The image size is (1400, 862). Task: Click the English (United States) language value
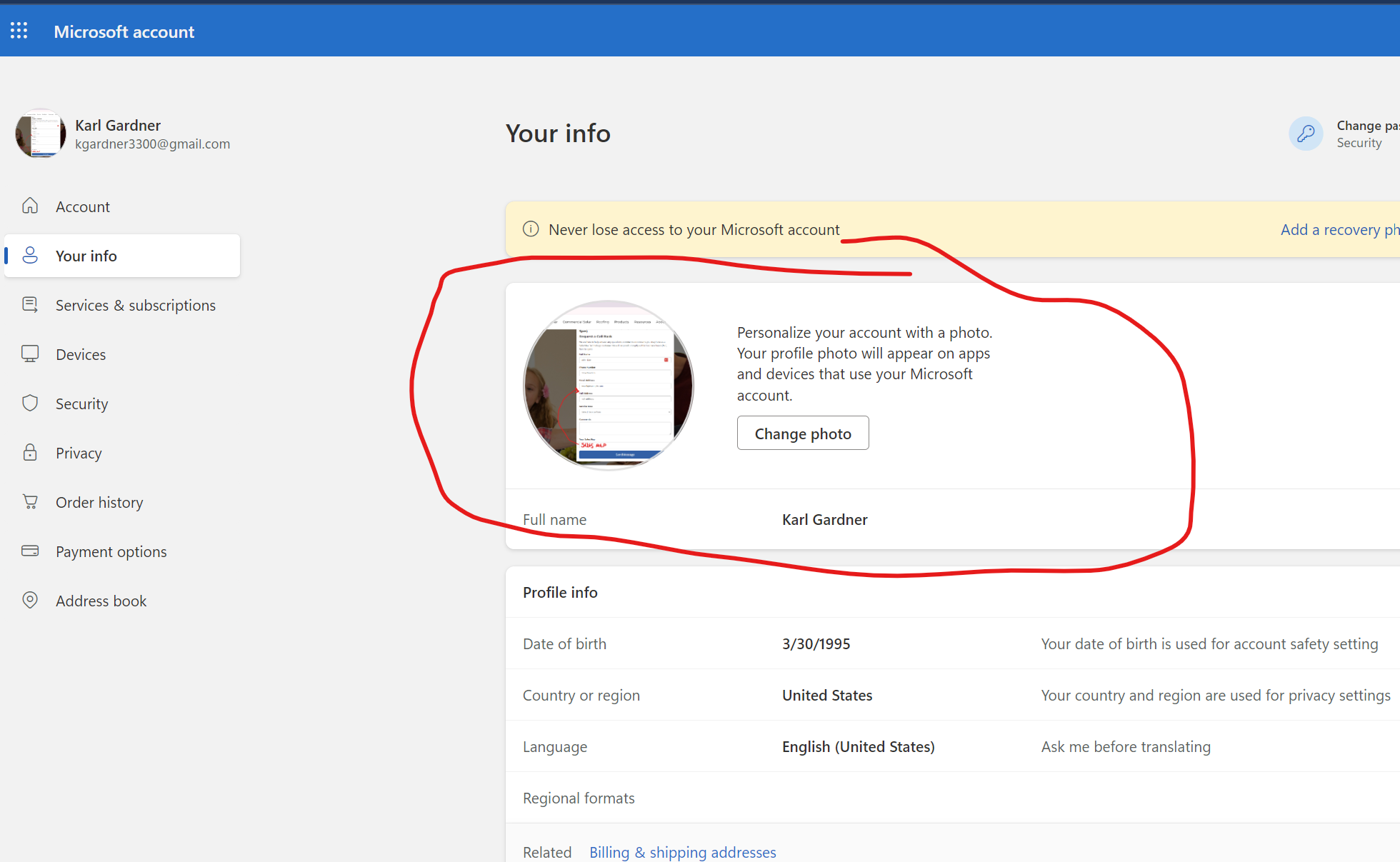pyautogui.click(x=858, y=746)
